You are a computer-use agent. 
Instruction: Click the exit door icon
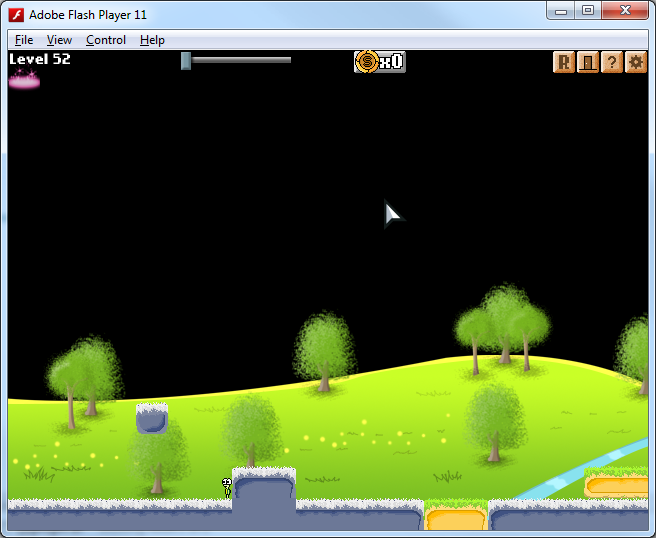click(x=588, y=62)
